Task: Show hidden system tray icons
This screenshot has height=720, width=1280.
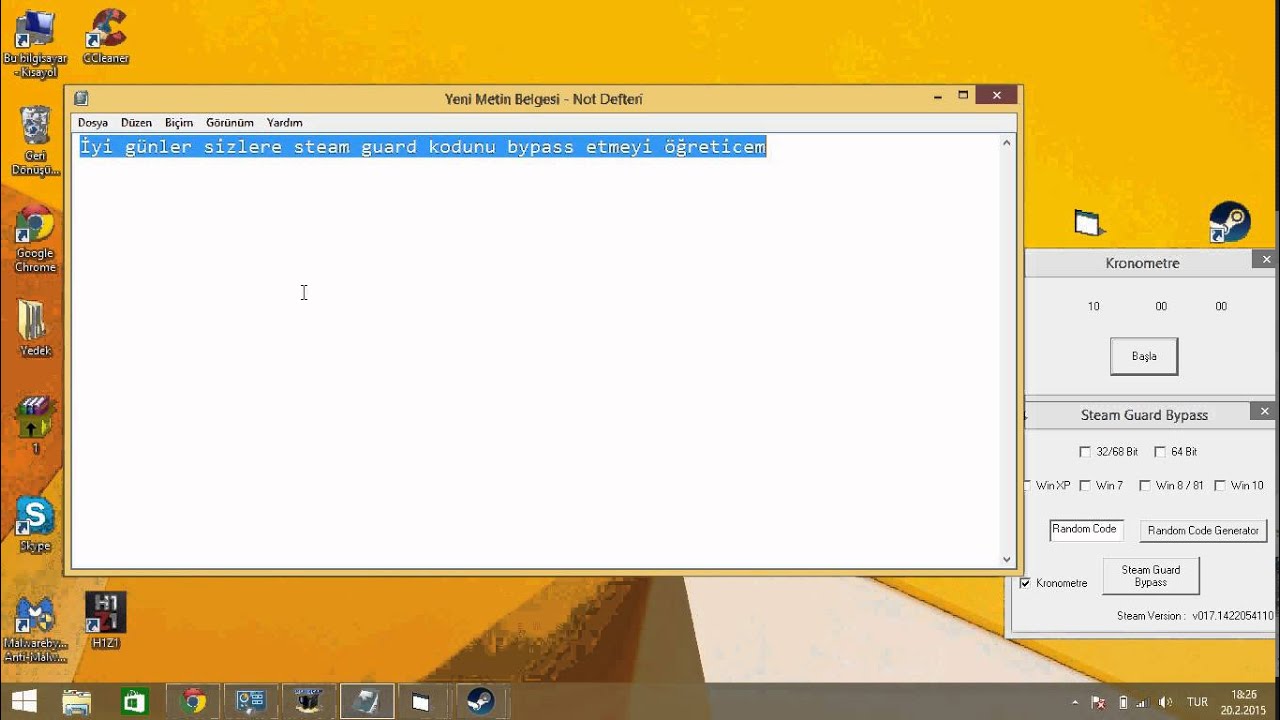Action: (1075, 702)
